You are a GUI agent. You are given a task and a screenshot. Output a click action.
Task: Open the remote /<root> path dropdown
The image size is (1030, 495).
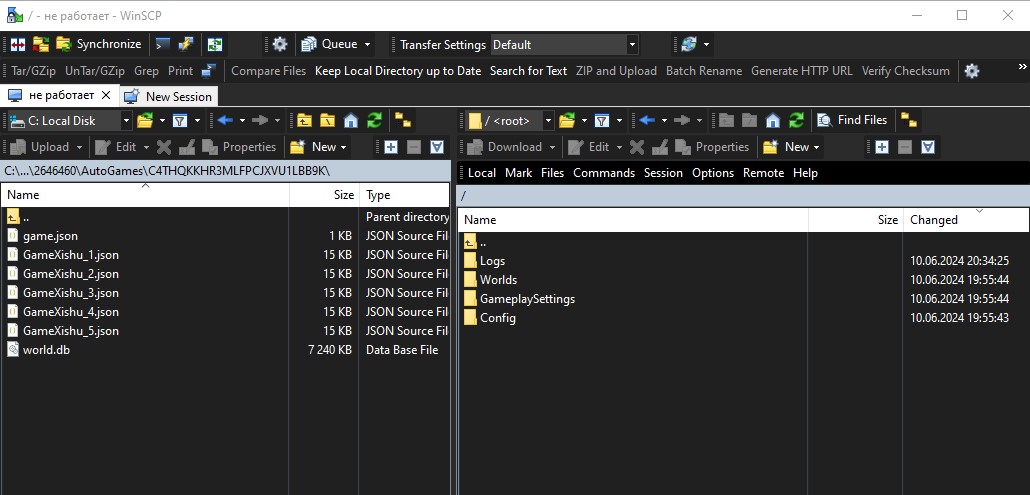[548, 120]
